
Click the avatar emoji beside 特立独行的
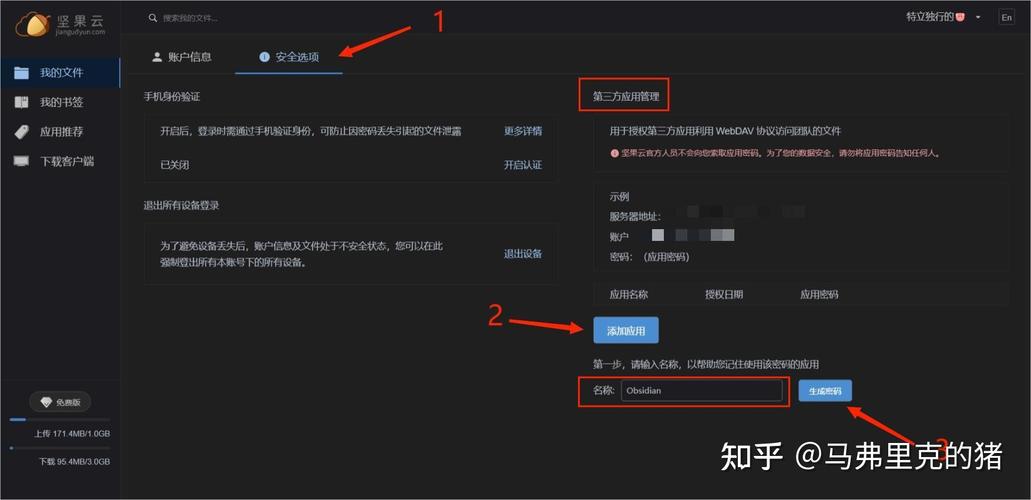pyautogui.click(x=961, y=17)
